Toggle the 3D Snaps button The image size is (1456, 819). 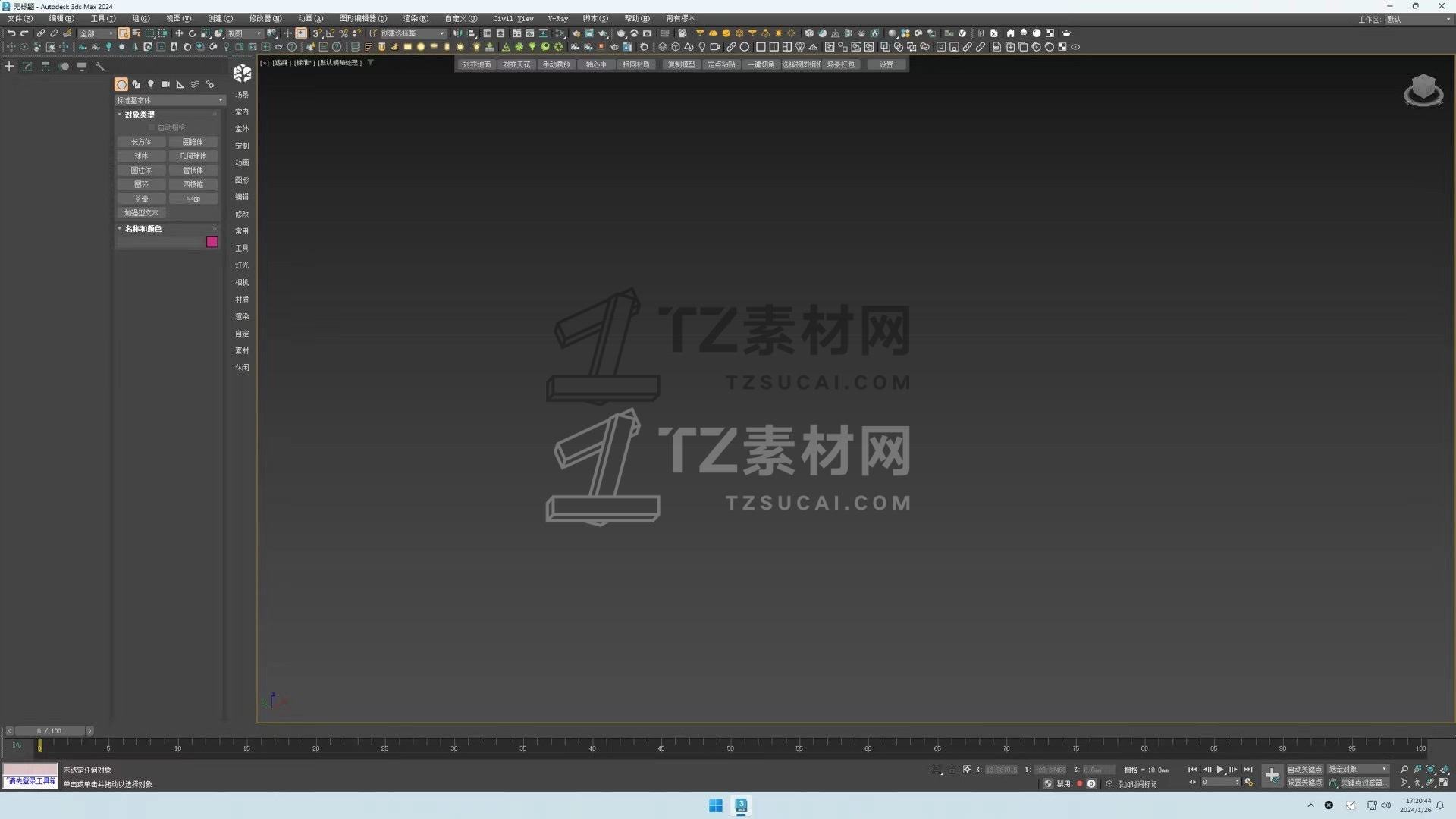[317, 33]
